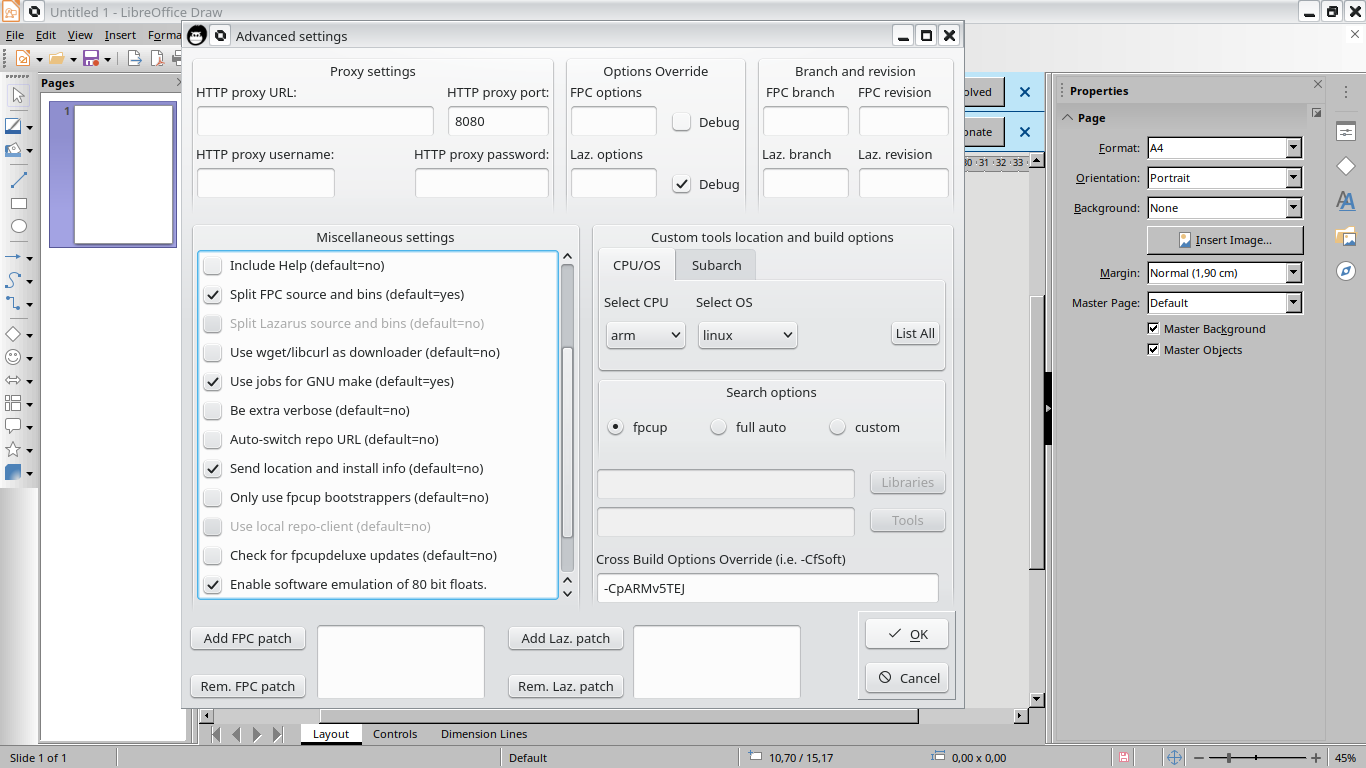Click the Save floppy icon in Draw toolbar
This screenshot has width=1366, height=768.
91,58
